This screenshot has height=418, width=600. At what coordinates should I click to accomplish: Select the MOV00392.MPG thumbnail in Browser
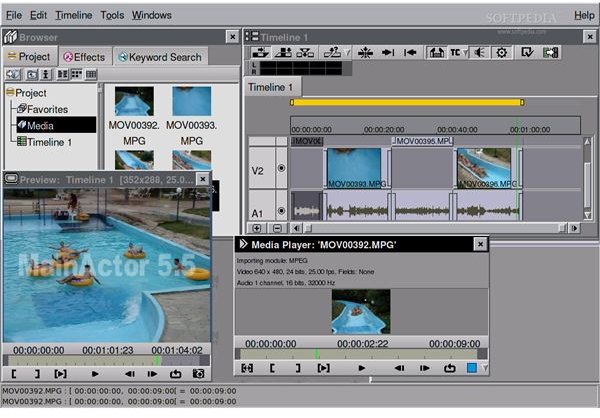(x=134, y=101)
